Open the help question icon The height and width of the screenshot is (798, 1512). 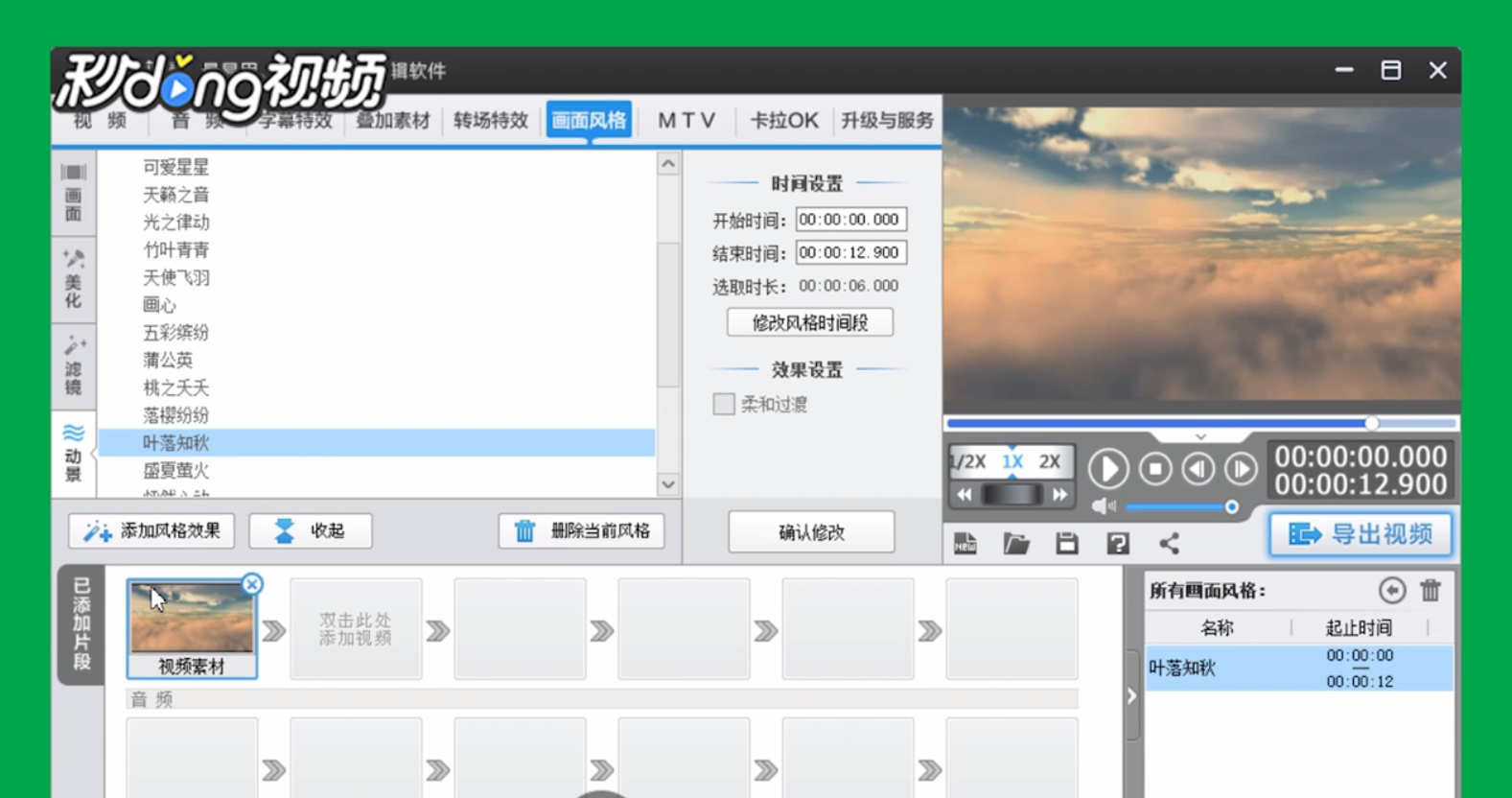pos(1118,544)
